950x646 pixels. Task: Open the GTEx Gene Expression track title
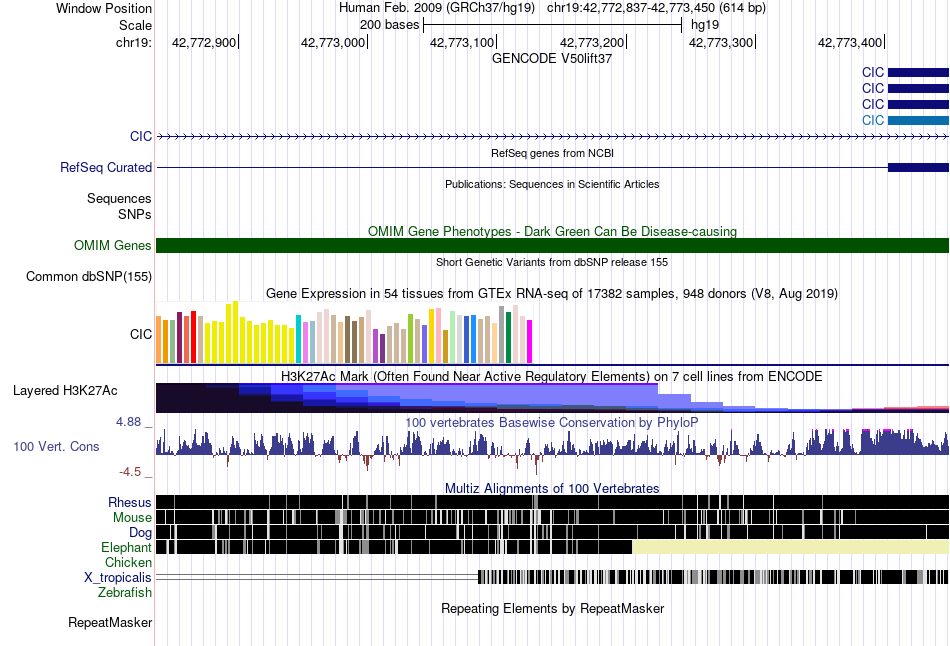pos(552,294)
